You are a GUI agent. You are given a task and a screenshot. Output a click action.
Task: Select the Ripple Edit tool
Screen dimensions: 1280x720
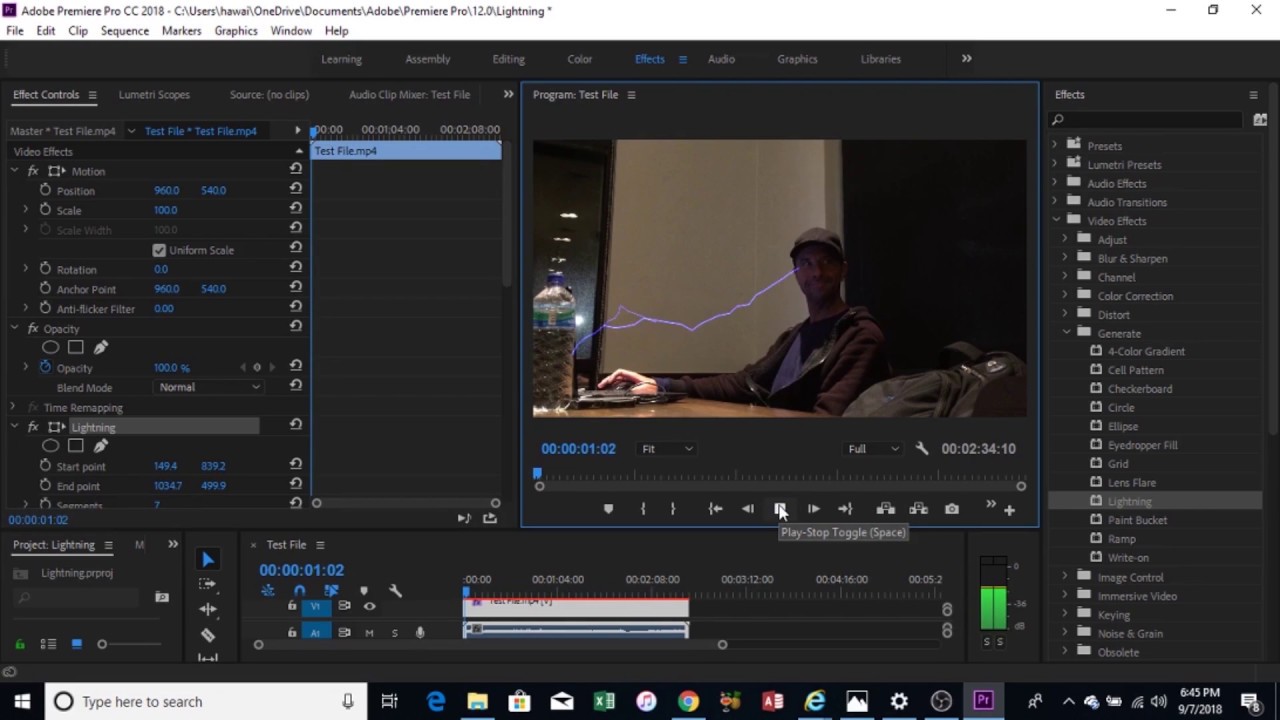click(x=207, y=609)
